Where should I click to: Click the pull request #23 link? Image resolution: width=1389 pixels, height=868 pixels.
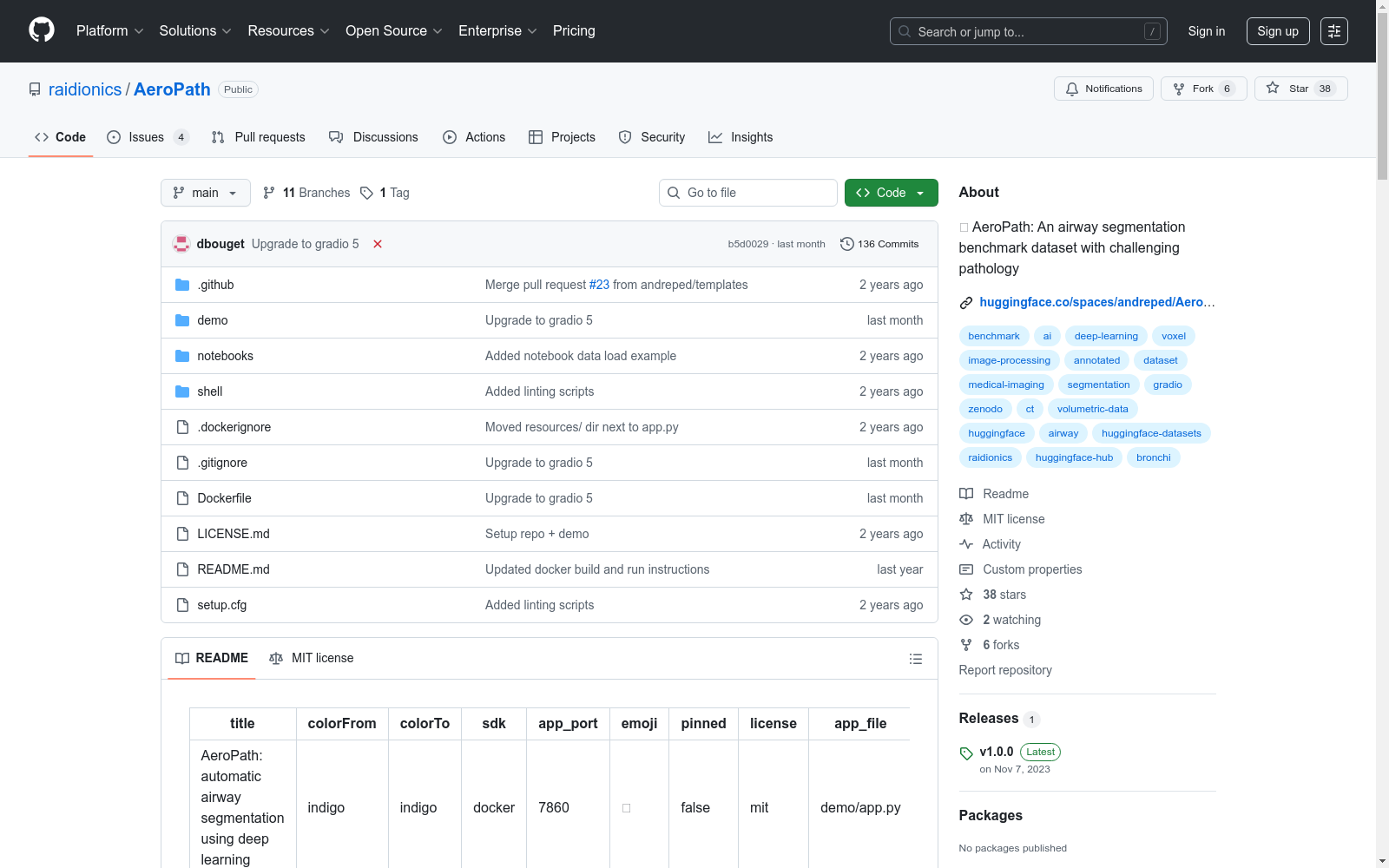[x=600, y=285]
